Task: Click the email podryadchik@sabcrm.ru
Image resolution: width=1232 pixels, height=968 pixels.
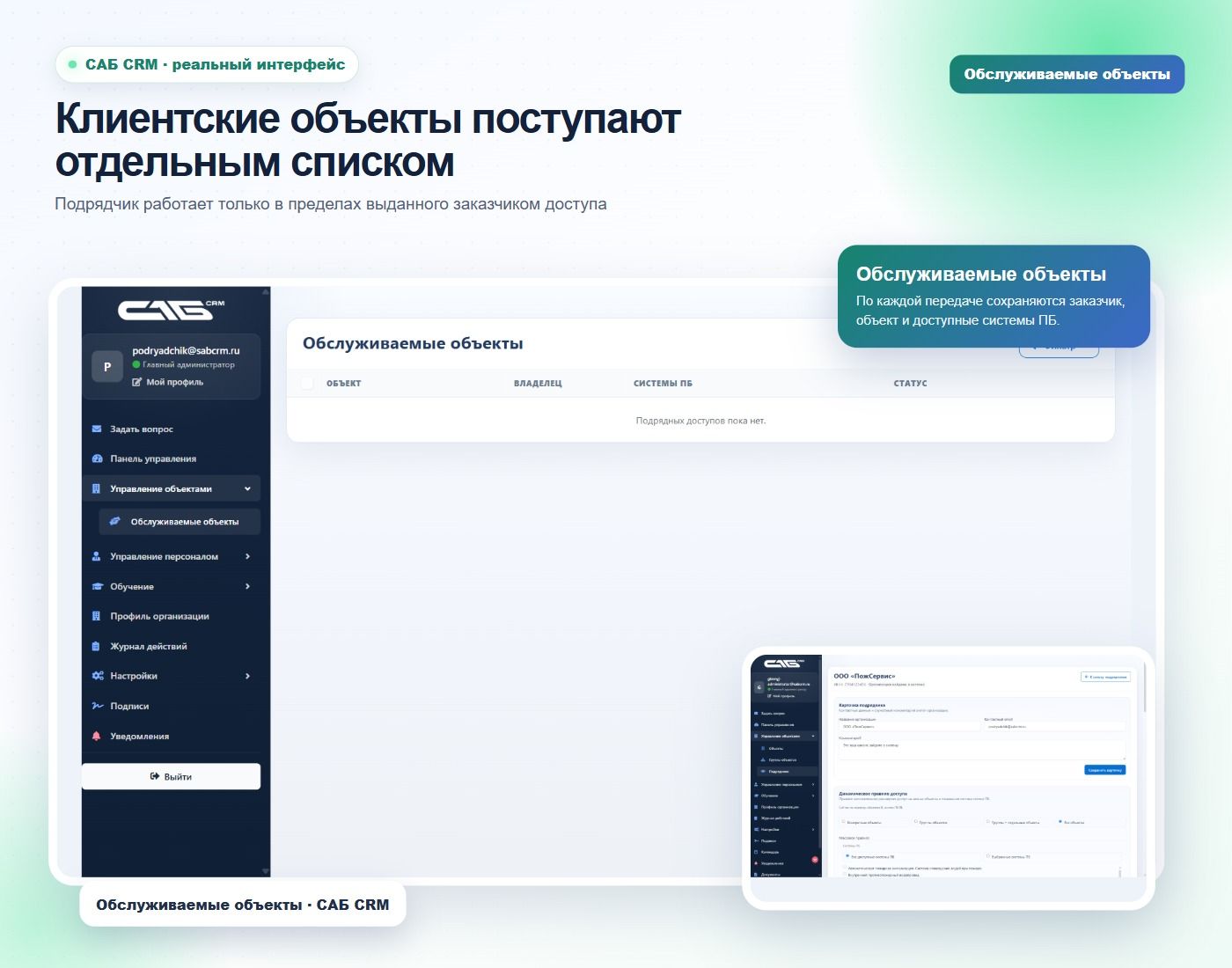Action: pyautogui.click(x=186, y=351)
